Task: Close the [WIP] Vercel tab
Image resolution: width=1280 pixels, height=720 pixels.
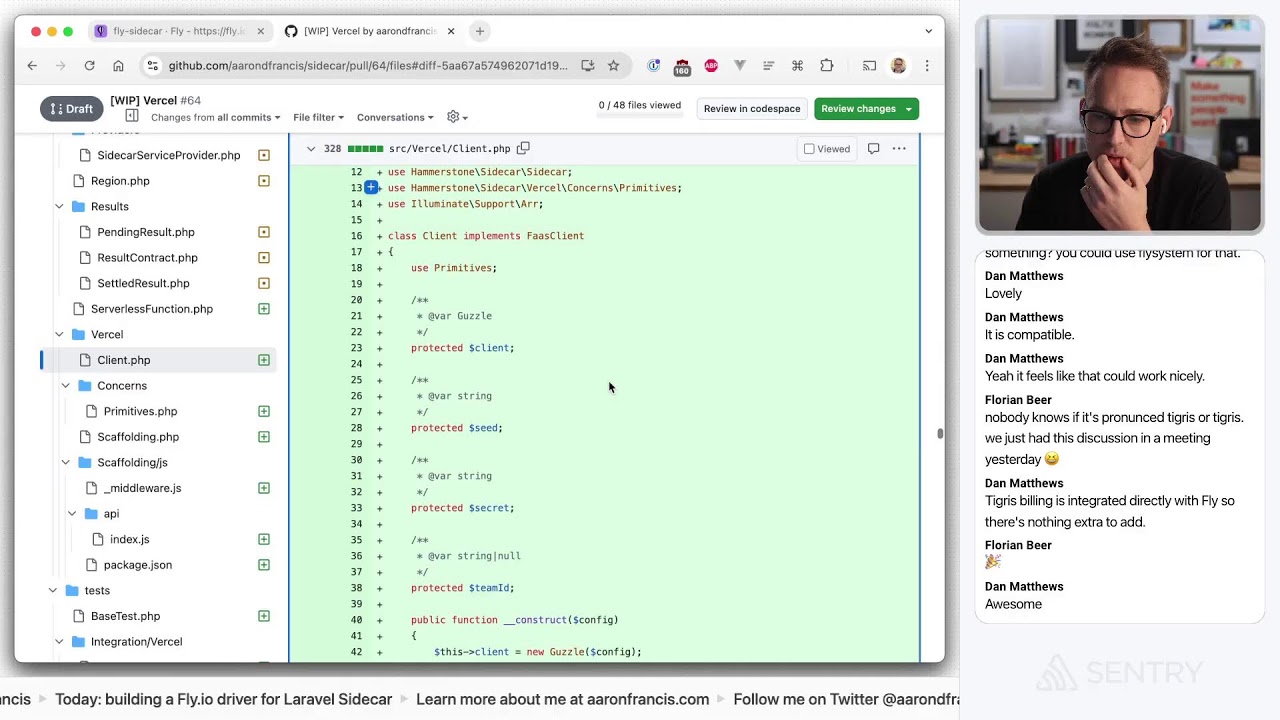Action: tap(451, 31)
